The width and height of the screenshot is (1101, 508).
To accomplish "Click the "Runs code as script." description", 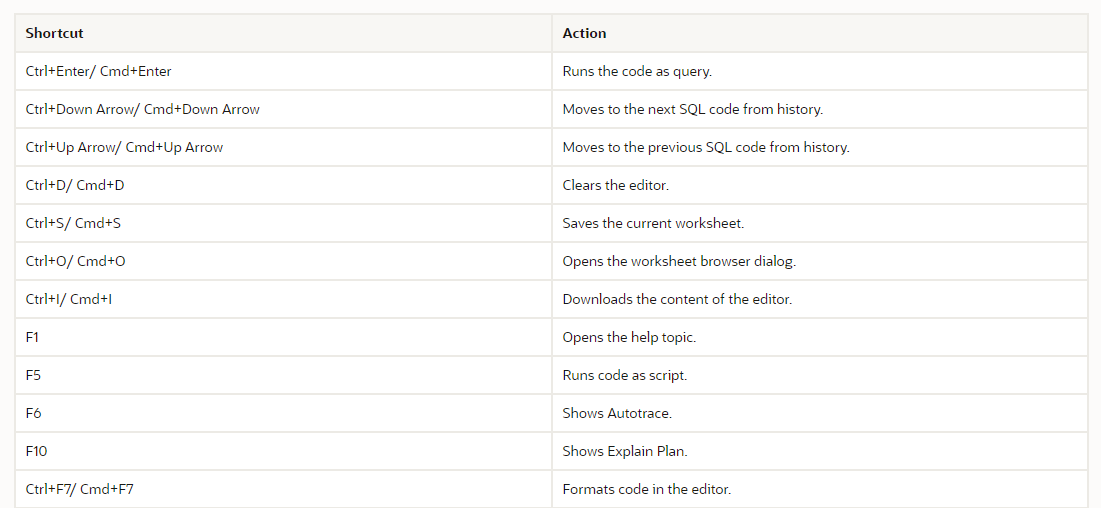I will (624, 375).
